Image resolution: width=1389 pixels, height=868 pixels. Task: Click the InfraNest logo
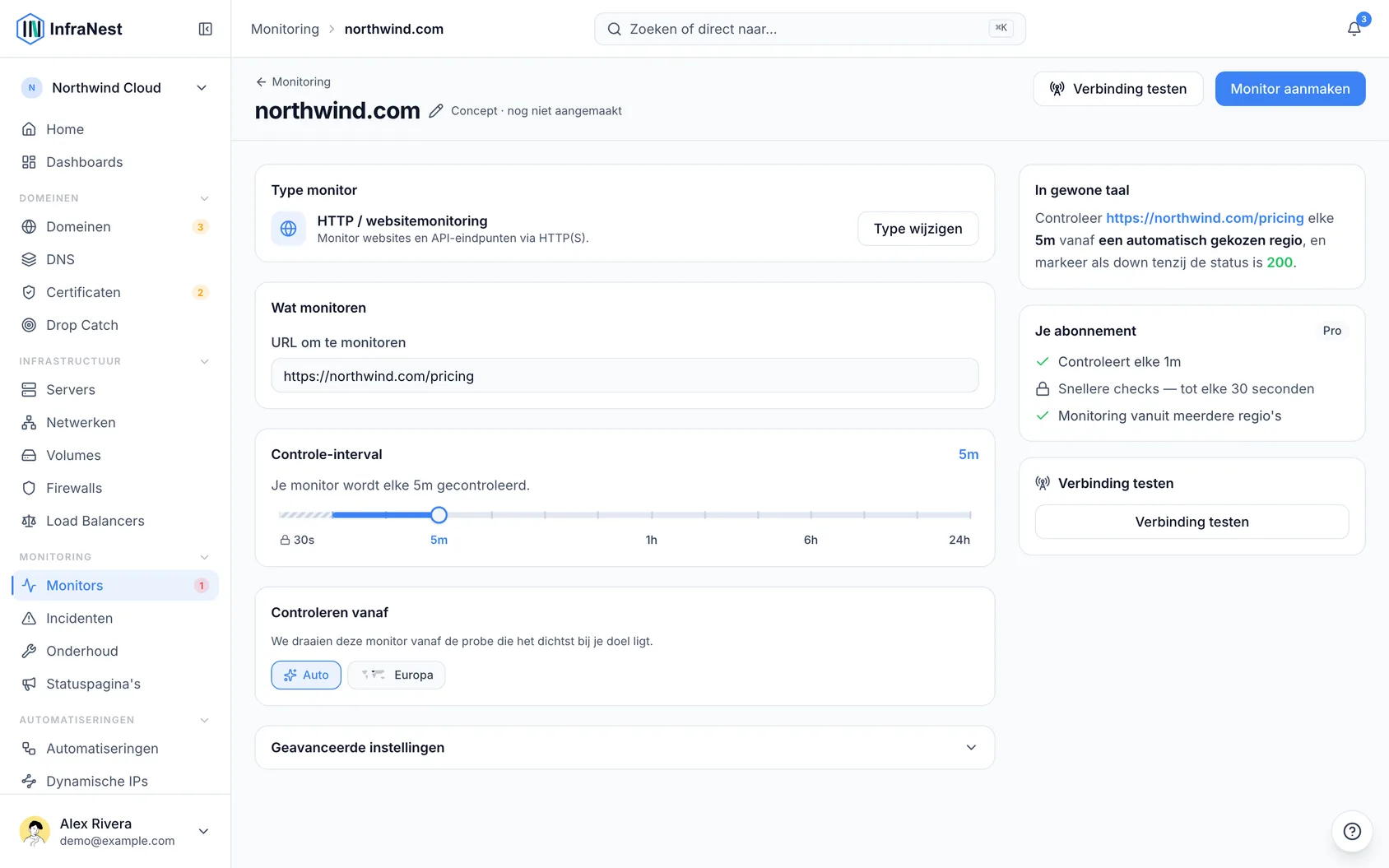(69, 29)
